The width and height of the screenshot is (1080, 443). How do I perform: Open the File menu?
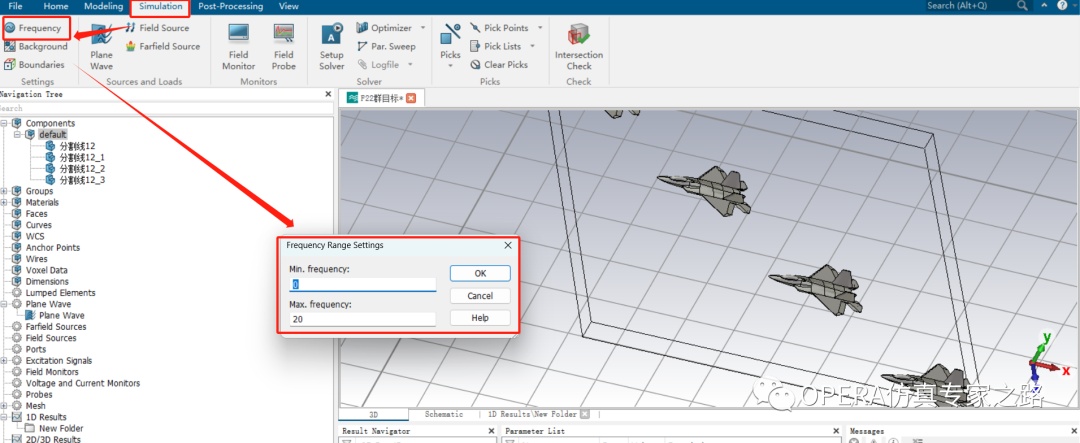click(x=15, y=6)
